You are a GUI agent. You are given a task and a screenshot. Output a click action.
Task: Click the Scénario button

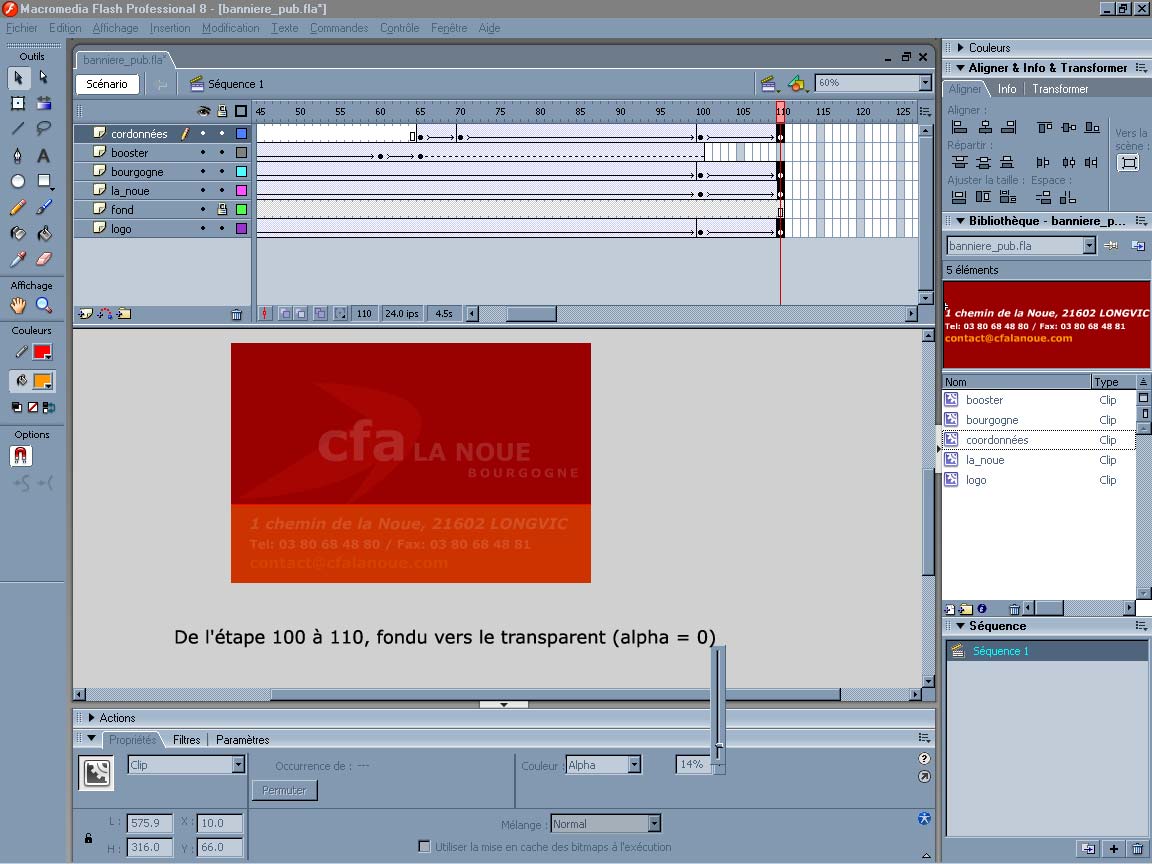click(107, 84)
